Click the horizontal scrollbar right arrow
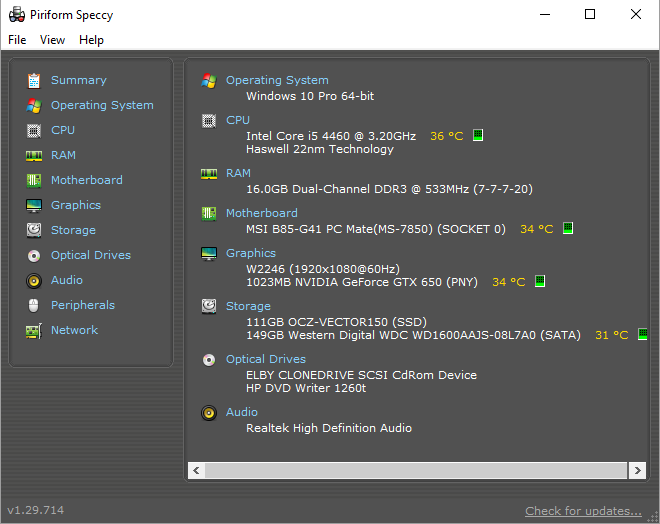This screenshot has width=660, height=524. click(637, 470)
